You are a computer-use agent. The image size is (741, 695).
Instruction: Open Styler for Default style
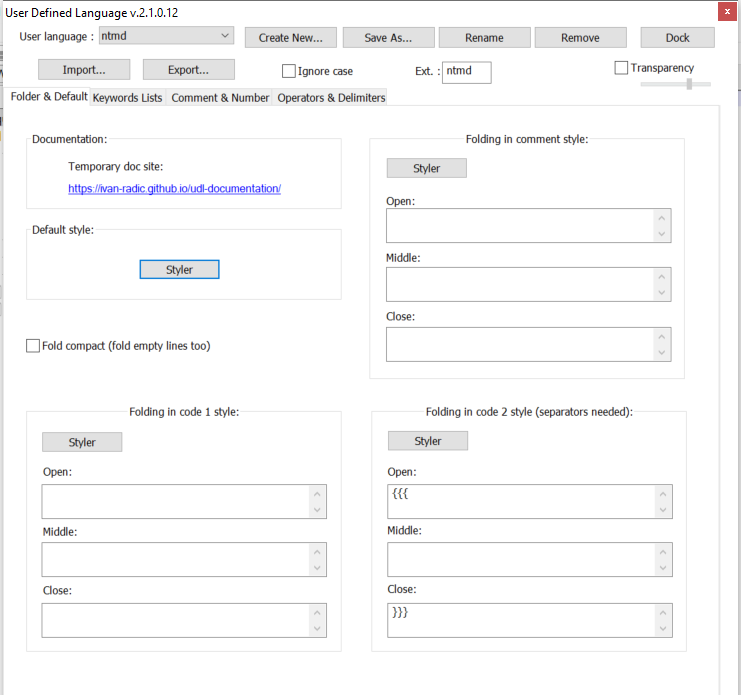(x=179, y=270)
